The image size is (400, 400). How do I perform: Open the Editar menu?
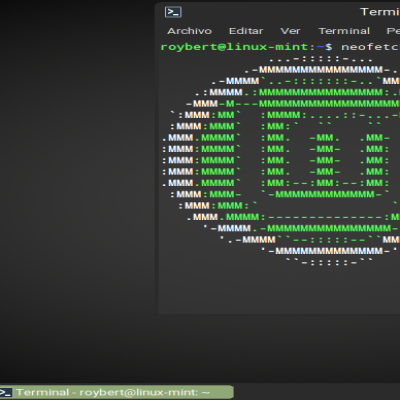click(246, 31)
